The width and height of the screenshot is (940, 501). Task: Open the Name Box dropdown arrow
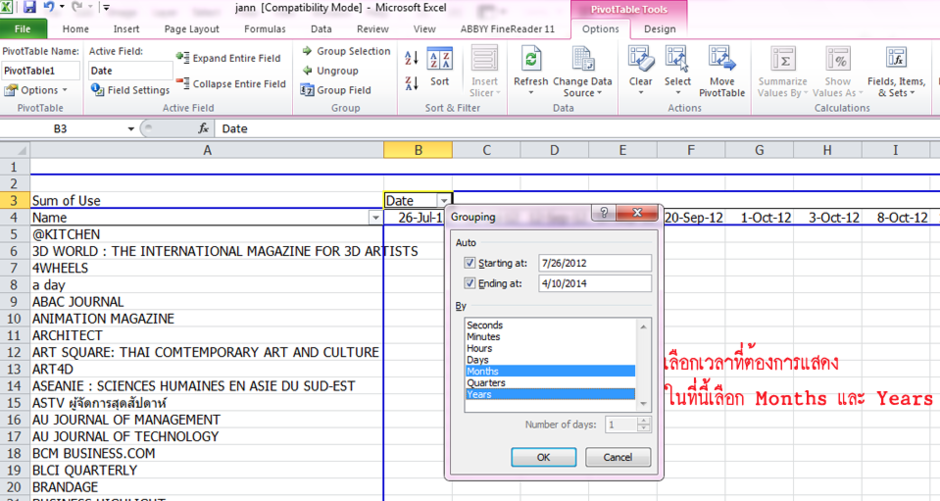point(131,128)
